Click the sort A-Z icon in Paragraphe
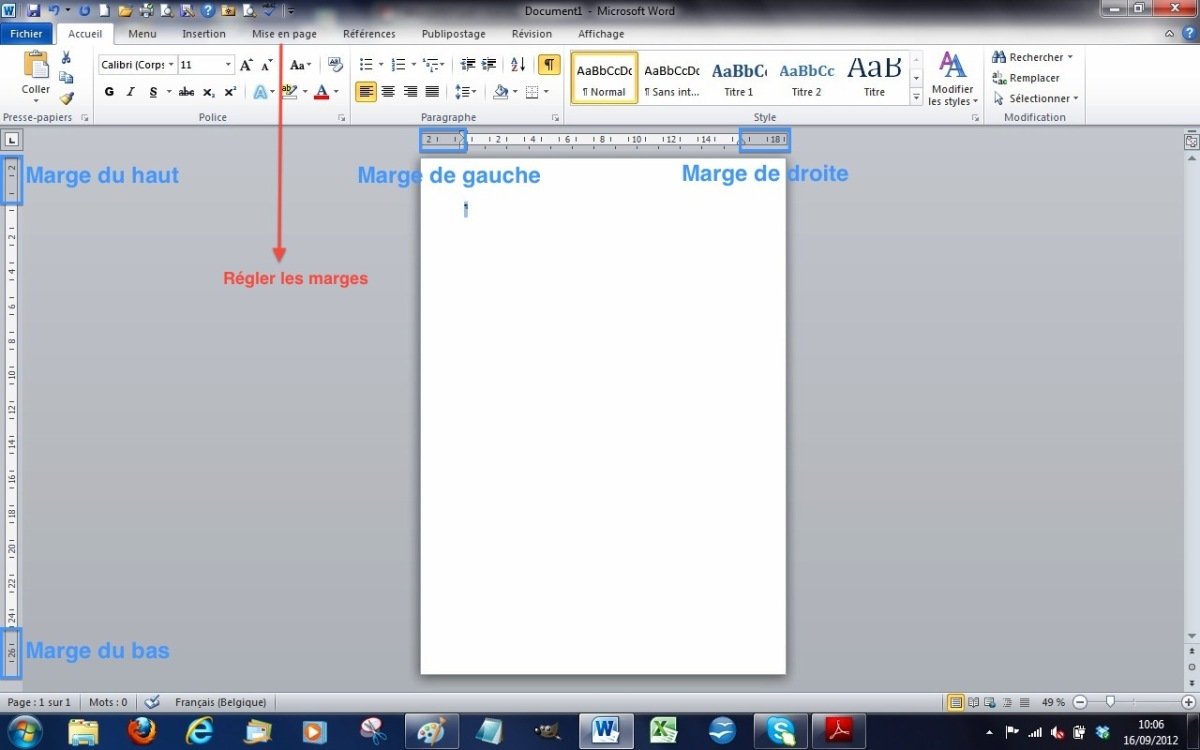 pyautogui.click(x=518, y=64)
